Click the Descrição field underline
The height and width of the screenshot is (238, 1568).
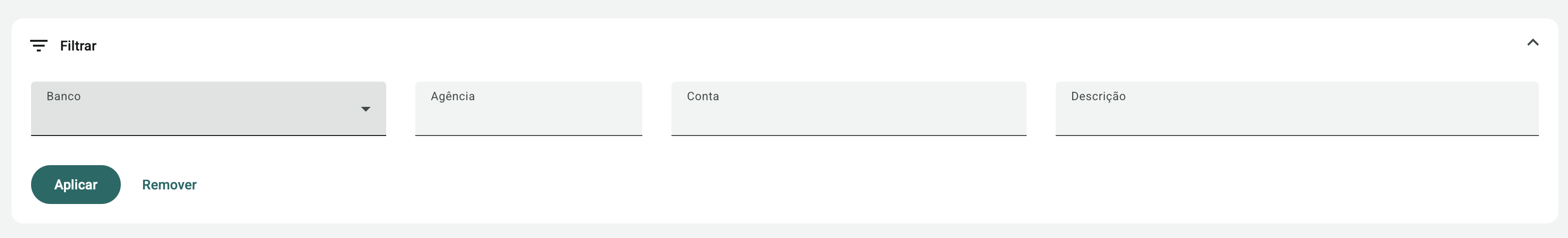1296,135
